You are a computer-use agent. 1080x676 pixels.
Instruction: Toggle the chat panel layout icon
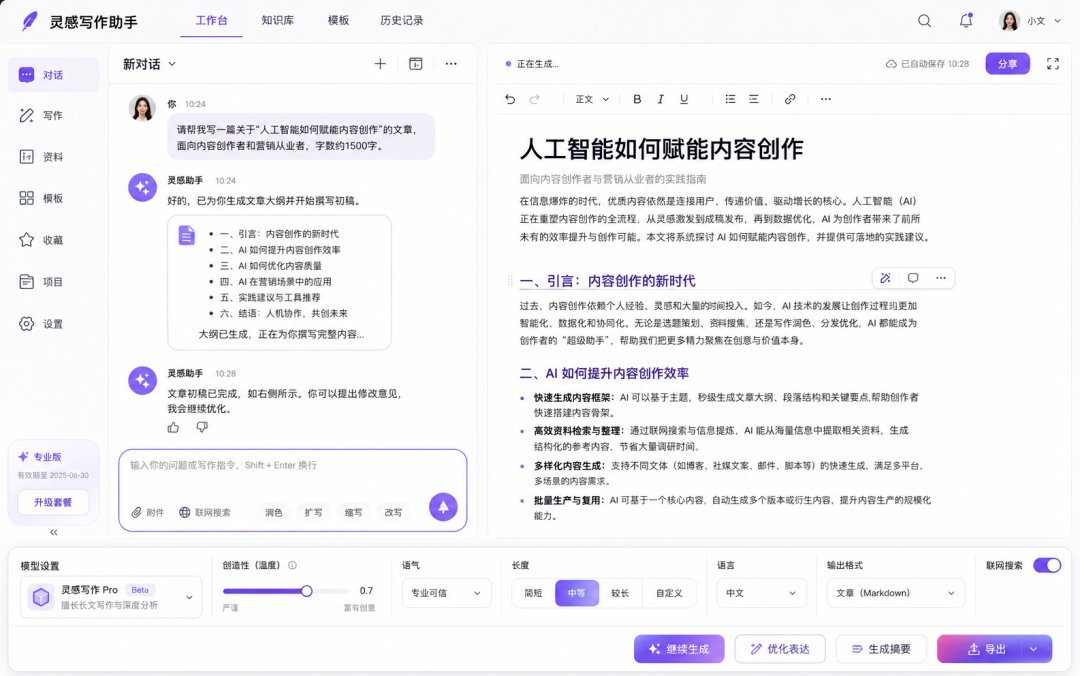pos(415,64)
